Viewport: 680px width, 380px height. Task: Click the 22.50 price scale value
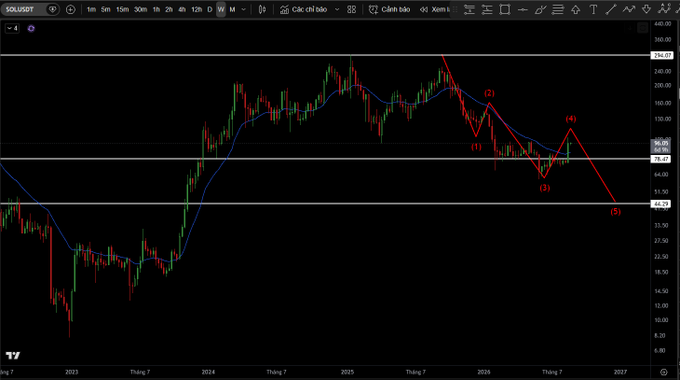(661, 256)
